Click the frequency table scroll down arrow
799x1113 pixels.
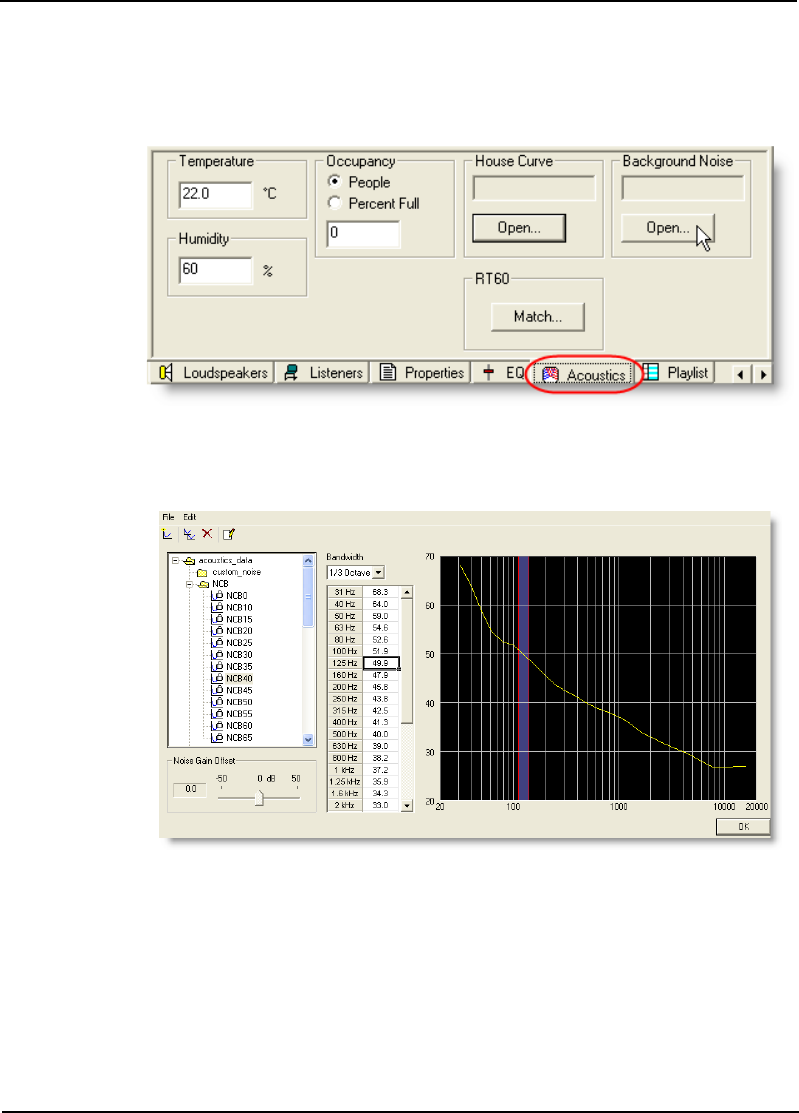407,806
